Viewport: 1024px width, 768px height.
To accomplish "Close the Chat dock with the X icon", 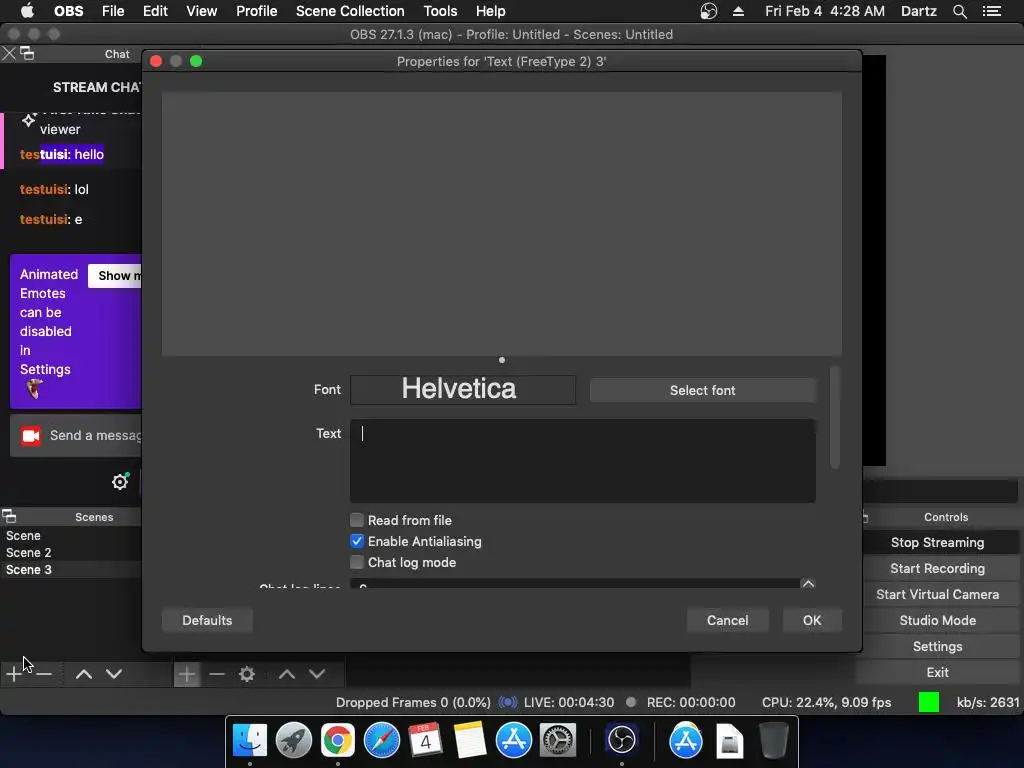I will point(8,54).
